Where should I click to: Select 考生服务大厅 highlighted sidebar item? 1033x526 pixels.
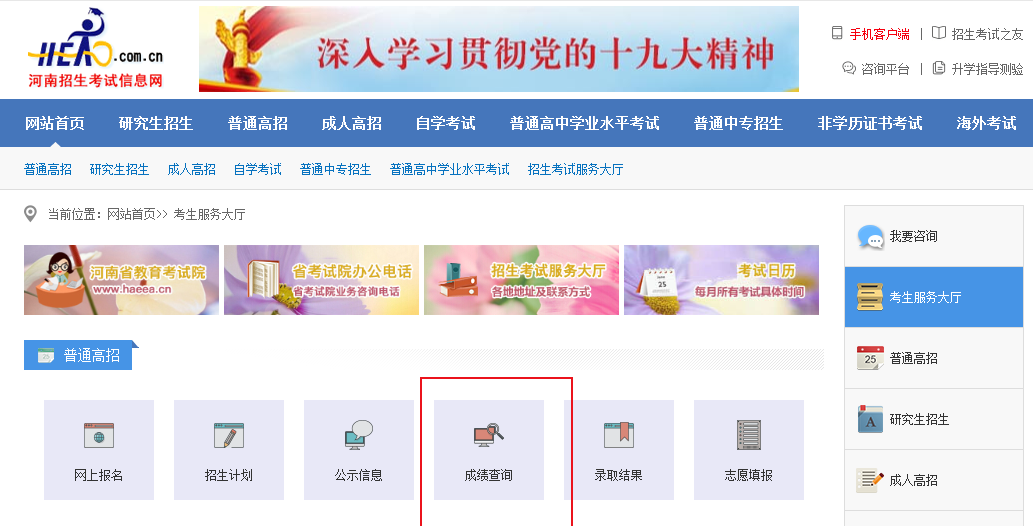934,297
